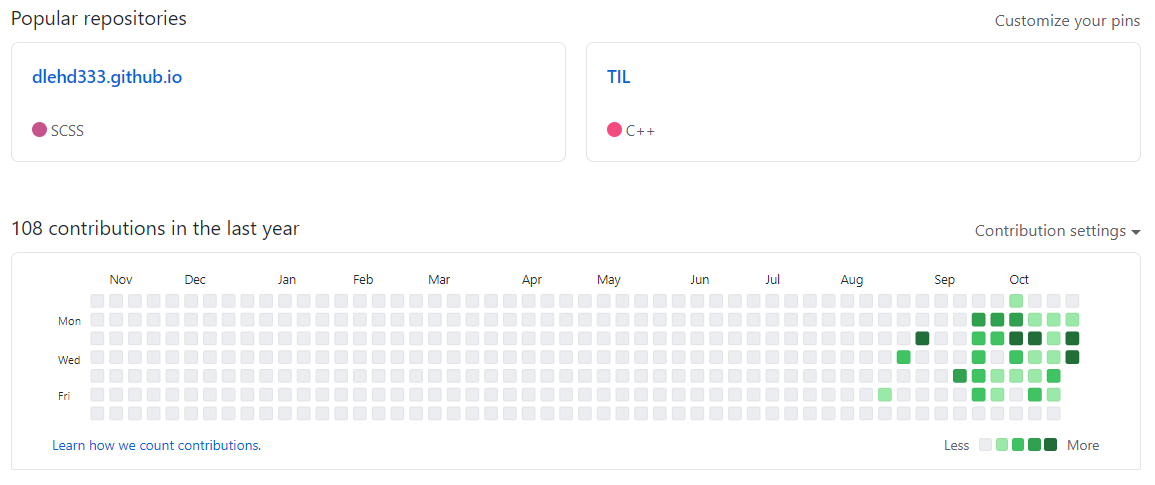Click the pink SCSS language dot
The height and width of the screenshot is (485, 1155).
[x=40, y=130]
